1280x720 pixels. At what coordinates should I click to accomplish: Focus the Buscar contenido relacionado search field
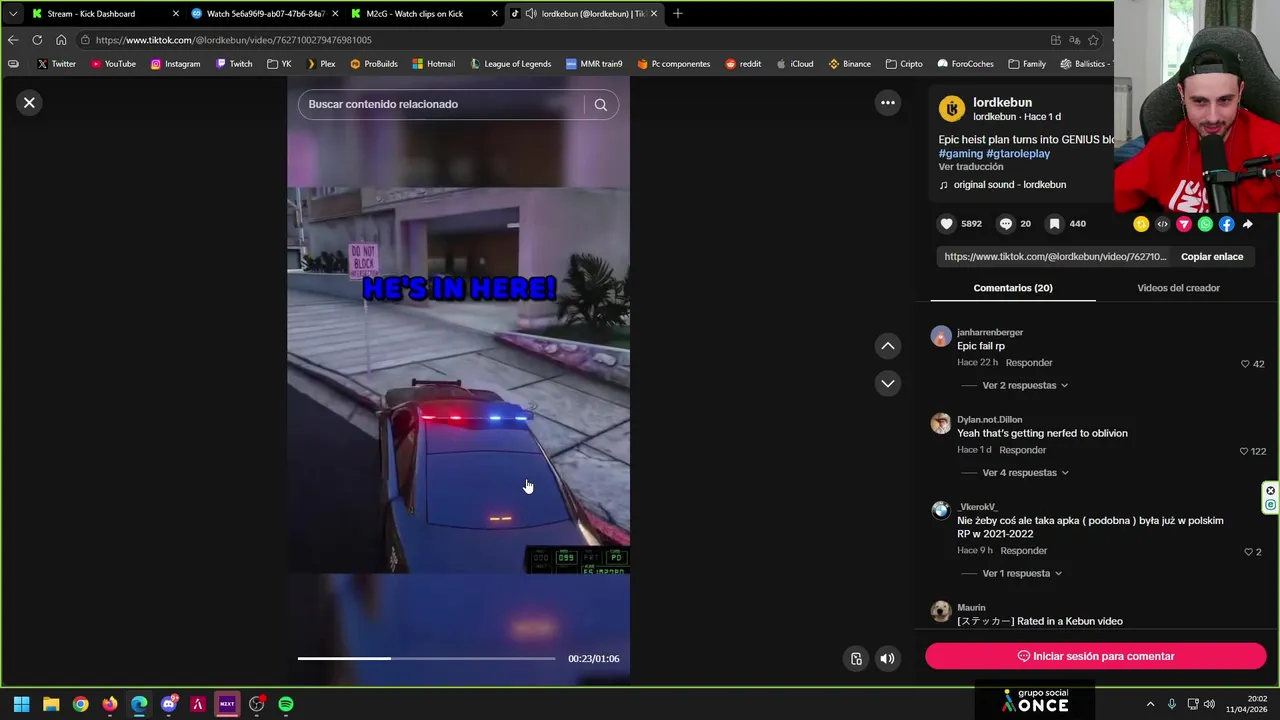coord(441,104)
